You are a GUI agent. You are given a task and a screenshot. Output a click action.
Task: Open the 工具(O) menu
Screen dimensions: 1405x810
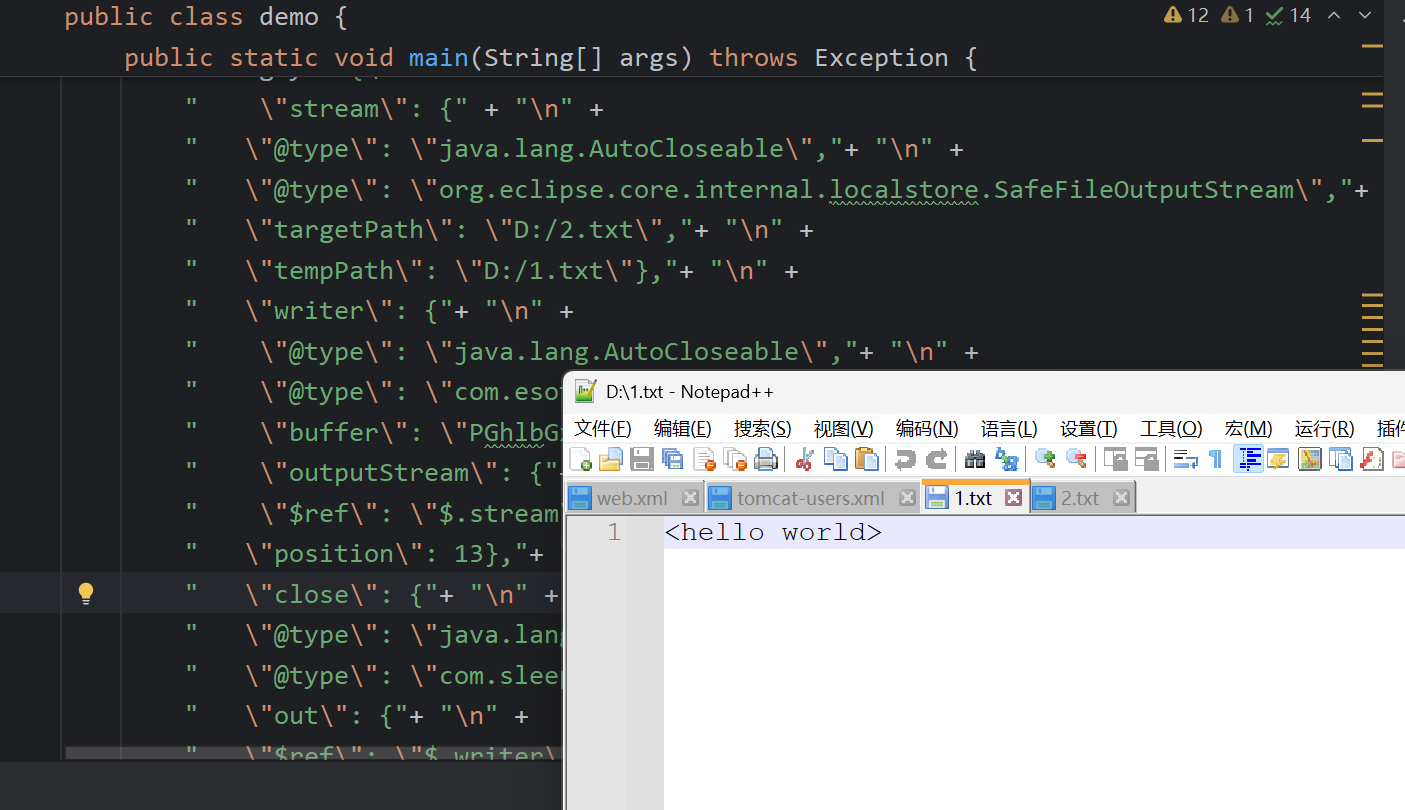(x=1171, y=429)
